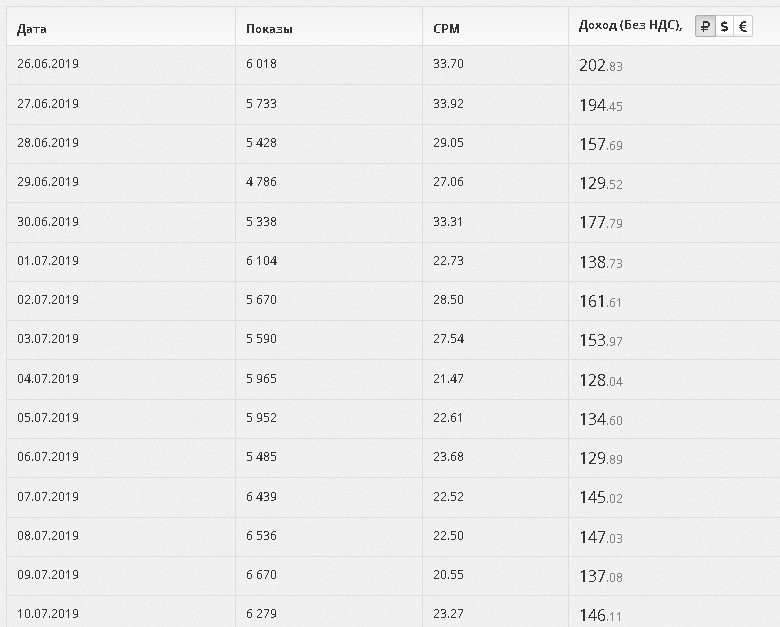Sort table by Дата column header
This screenshot has height=627, width=780.
click(x=33, y=28)
